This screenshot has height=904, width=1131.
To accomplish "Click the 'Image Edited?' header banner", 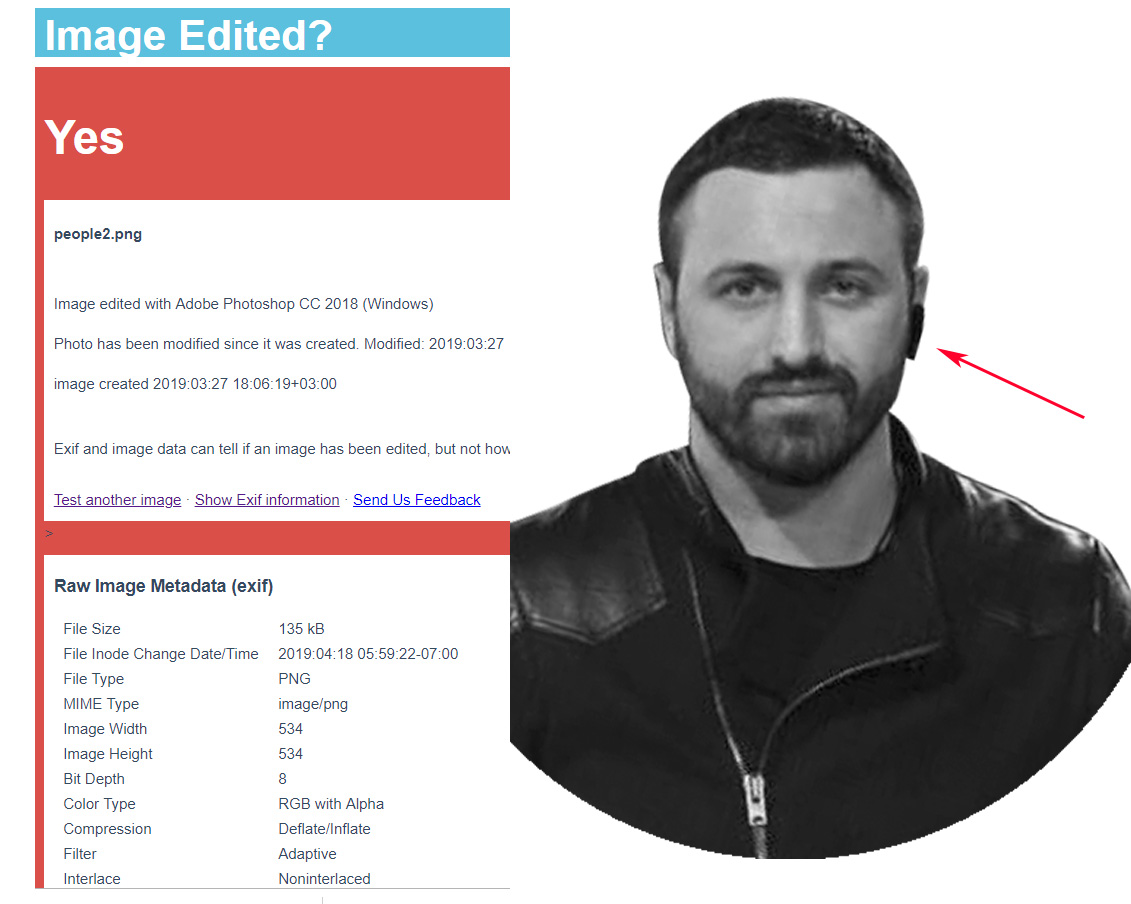I will click(273, 33).
